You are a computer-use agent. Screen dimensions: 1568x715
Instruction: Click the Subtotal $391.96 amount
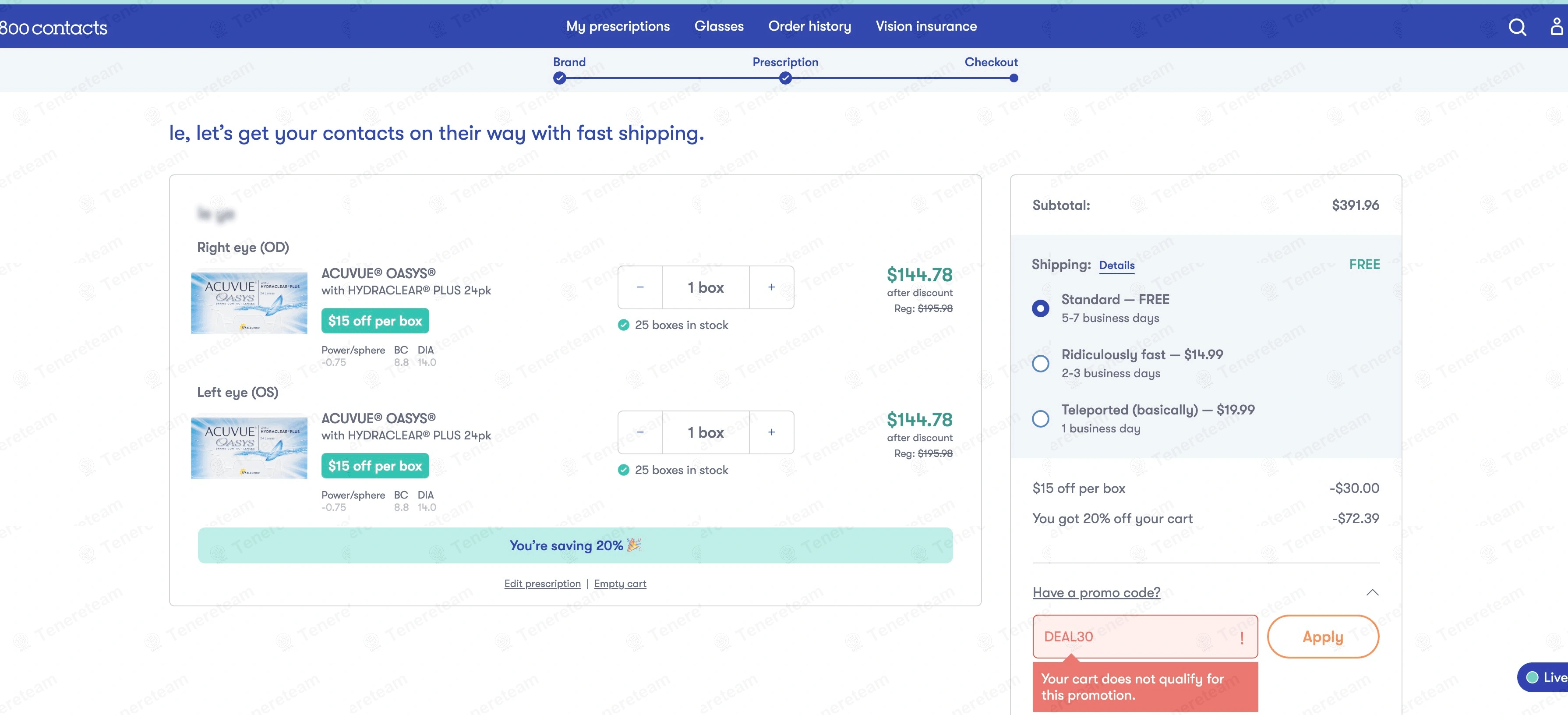[1355, 205]
